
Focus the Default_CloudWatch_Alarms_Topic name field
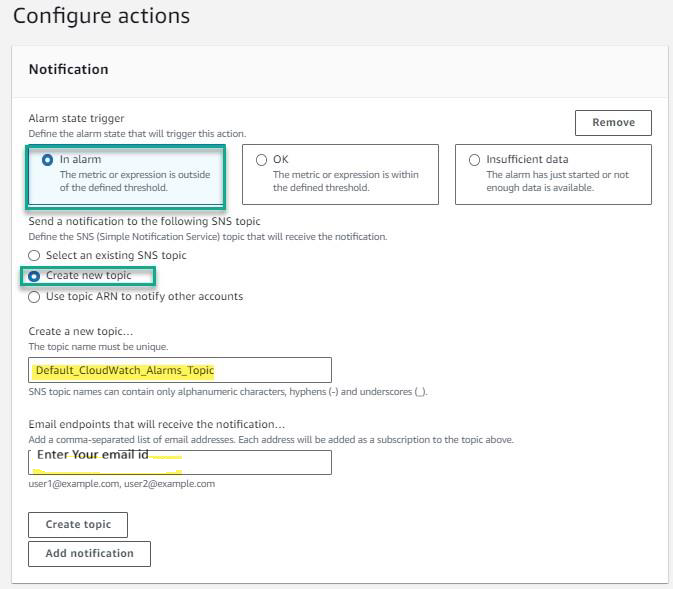tap(180, 371)
